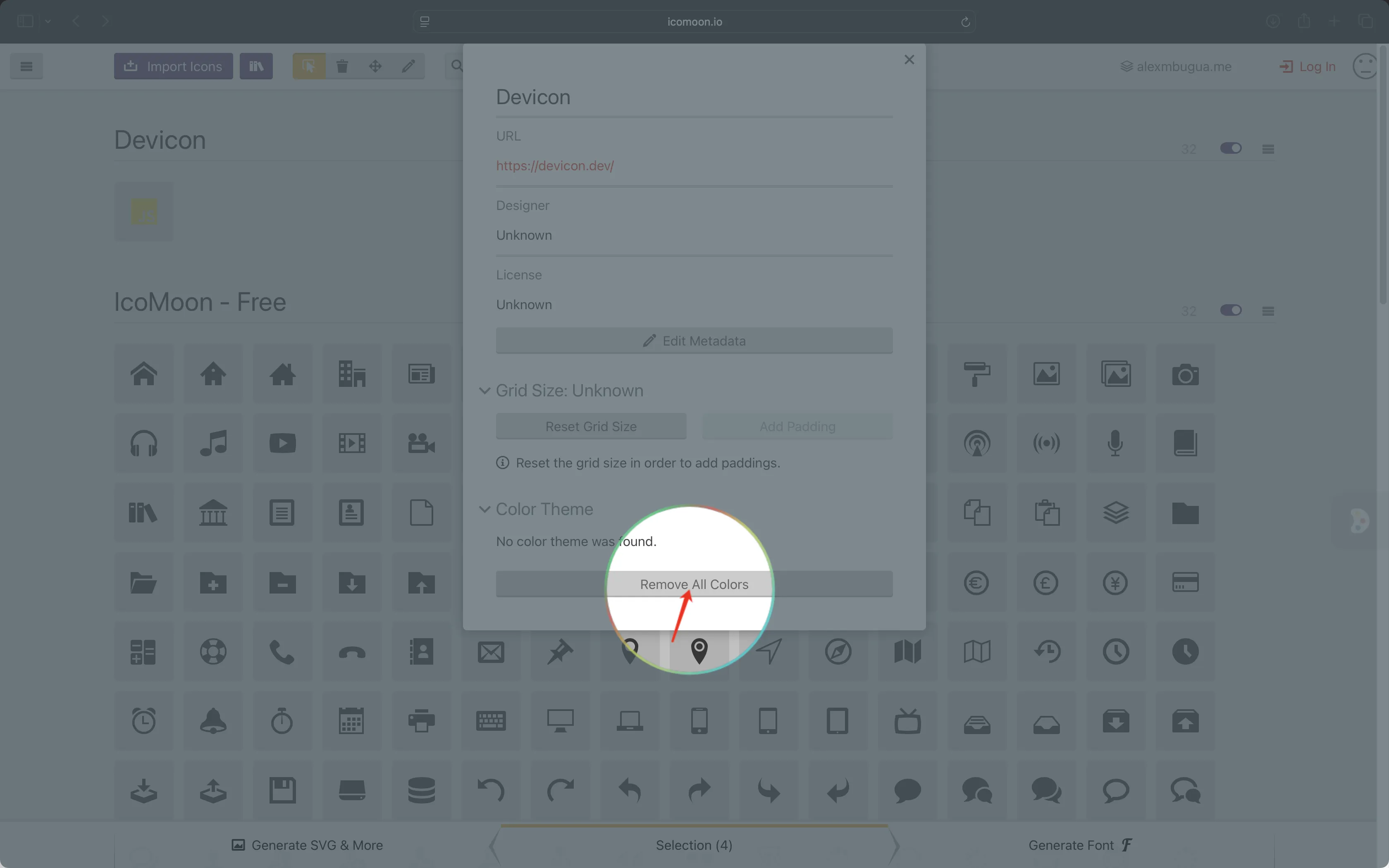Disable the IcoMoon Free set toggle
The image size is (1389, 868).
(1231, 310)
